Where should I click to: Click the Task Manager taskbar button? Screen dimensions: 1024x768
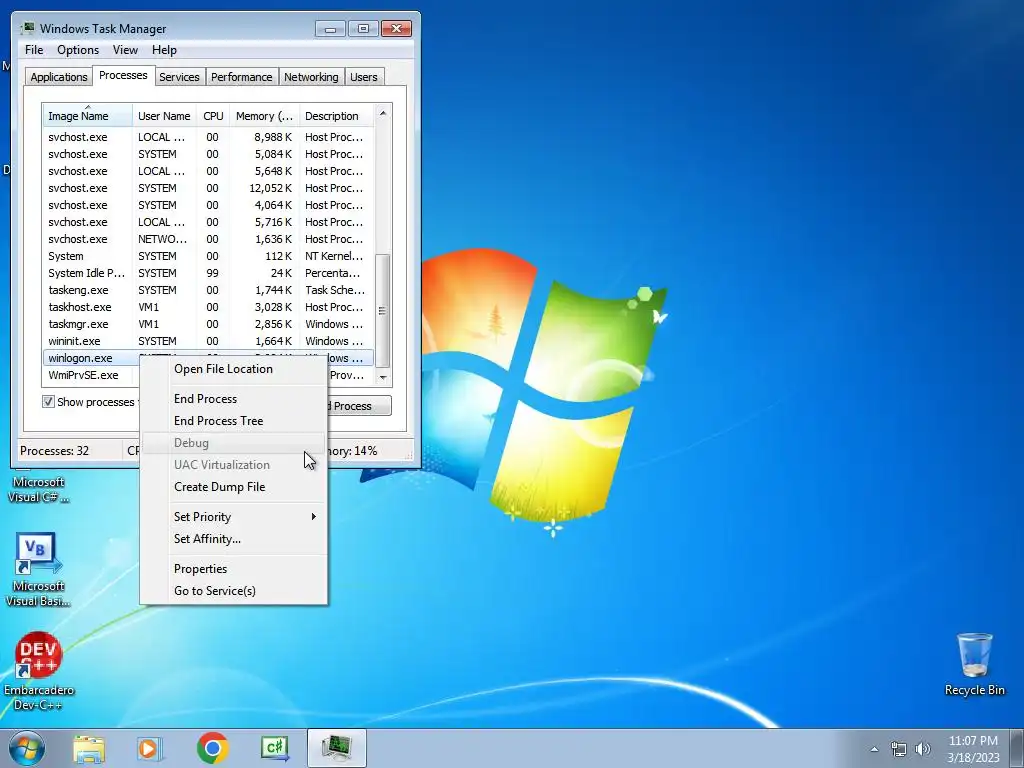click(x=337, y=748)
